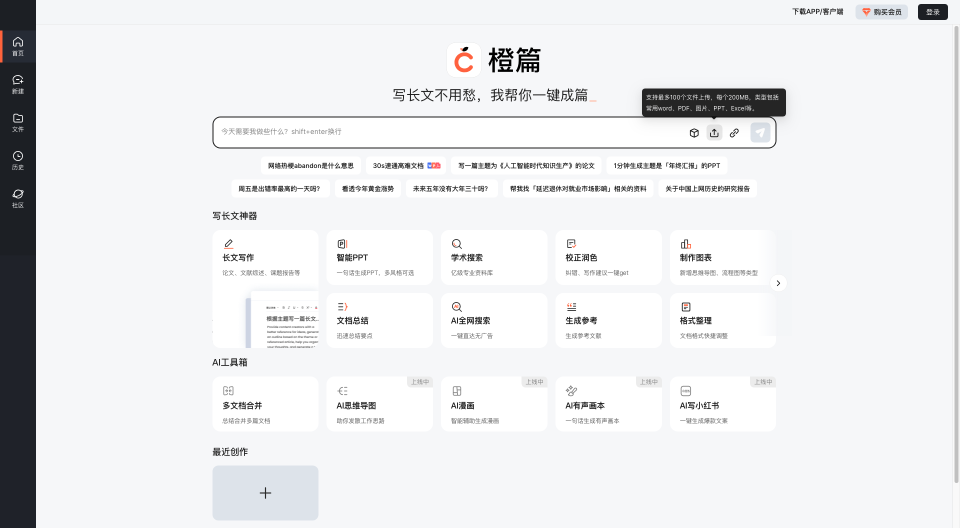The image size is (960, 528).
Task: Click the 校正润色 card icon
Action: click(571, 244)
